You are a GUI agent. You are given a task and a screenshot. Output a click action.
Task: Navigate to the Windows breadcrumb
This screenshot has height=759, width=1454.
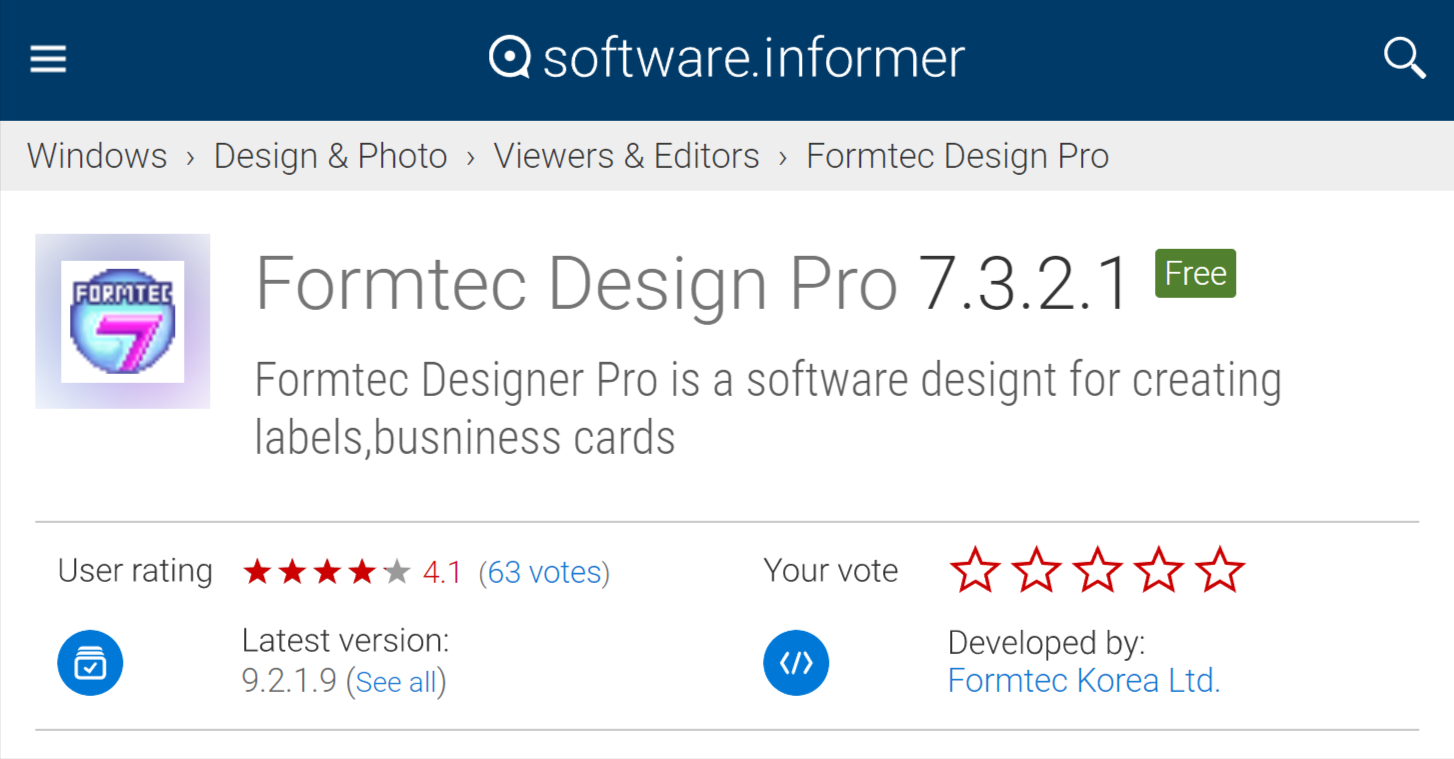[x=96, y=155]
